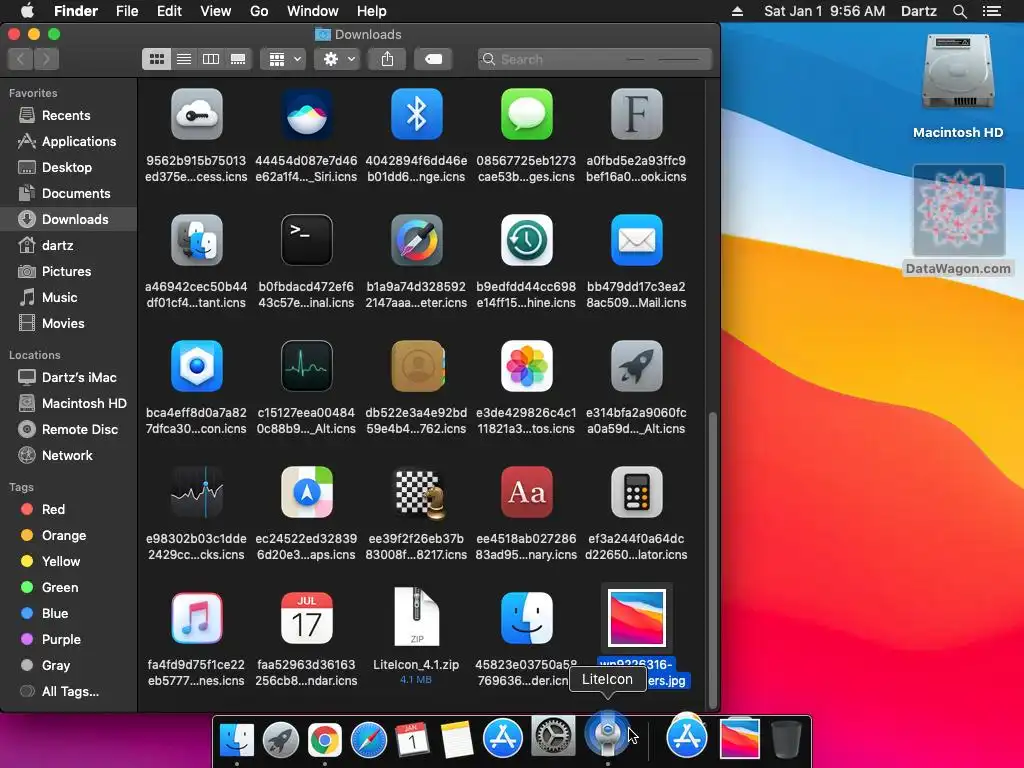Select the Launchpad rocket Alt icon file

(x=637, y=366)
